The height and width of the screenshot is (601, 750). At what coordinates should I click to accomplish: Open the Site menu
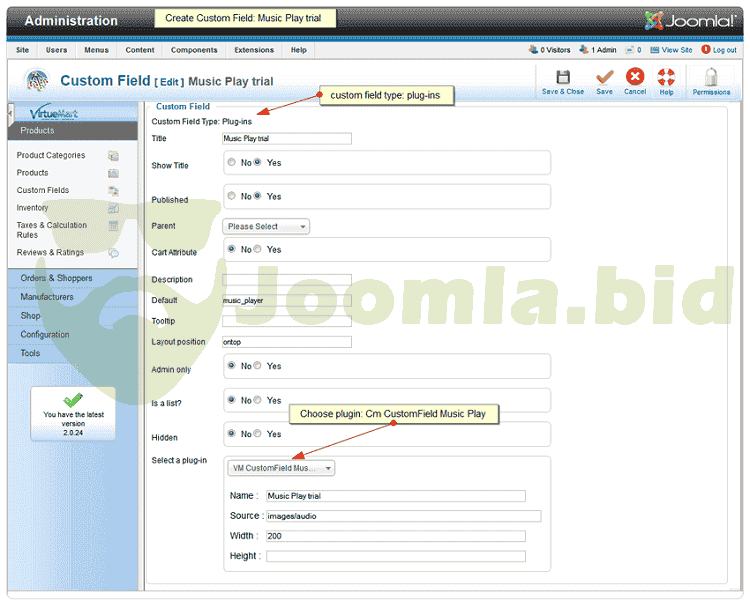click(x=22, y=50)
